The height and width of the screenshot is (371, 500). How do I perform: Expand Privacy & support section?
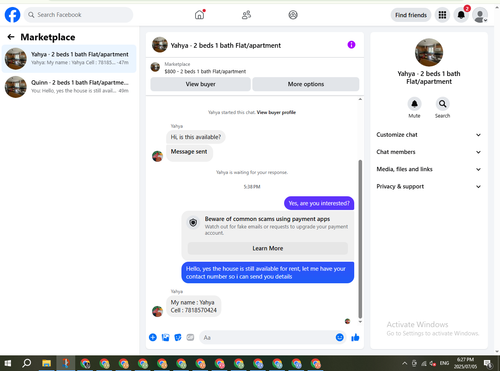[429, 187]
